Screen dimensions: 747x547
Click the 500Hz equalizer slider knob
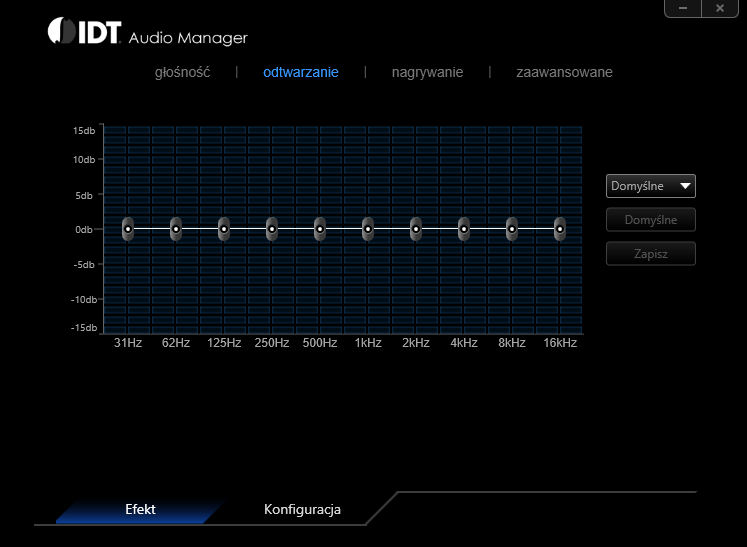point(320,229)
